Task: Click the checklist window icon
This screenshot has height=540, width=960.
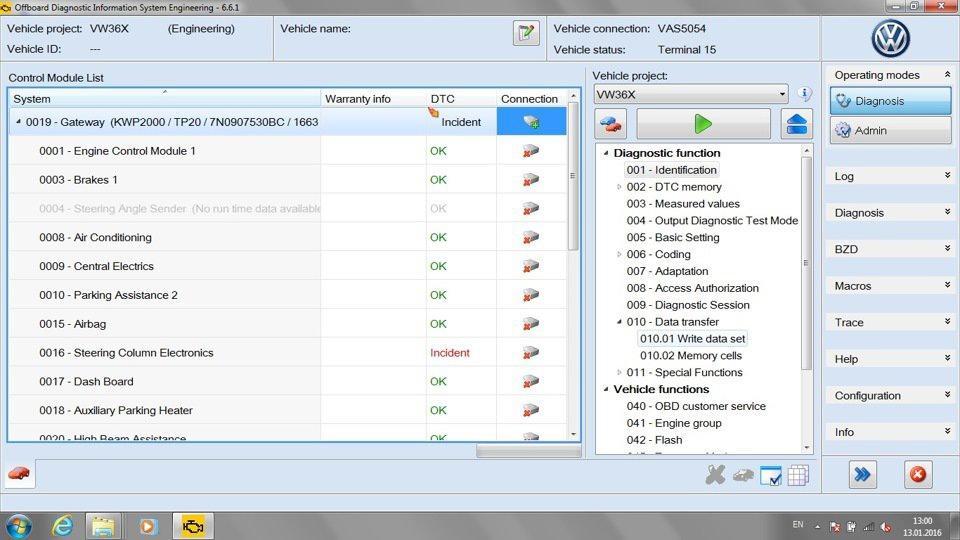Action: click(771, 475)
